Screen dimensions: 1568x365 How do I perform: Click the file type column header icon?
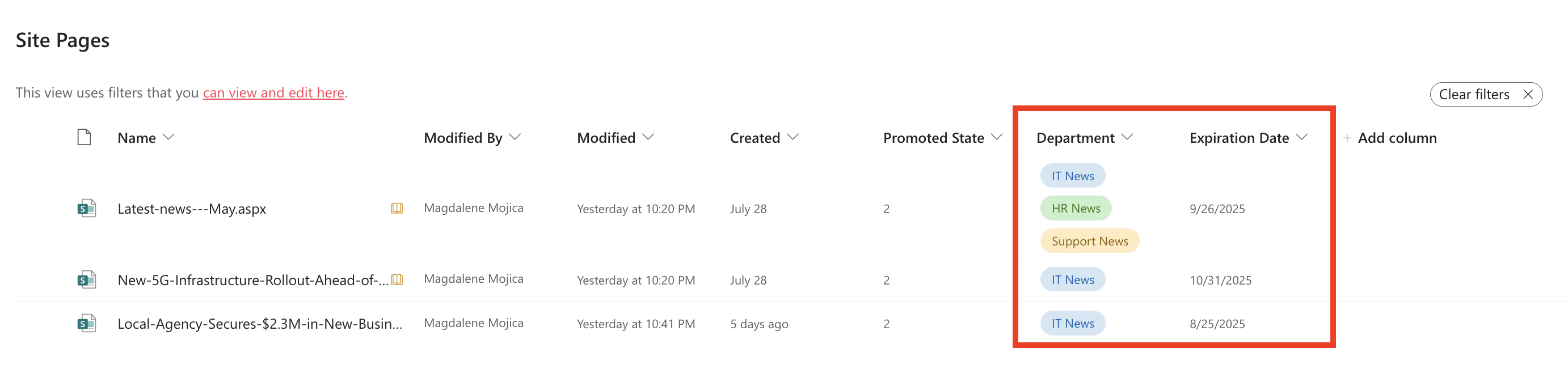tap(84, 138)
